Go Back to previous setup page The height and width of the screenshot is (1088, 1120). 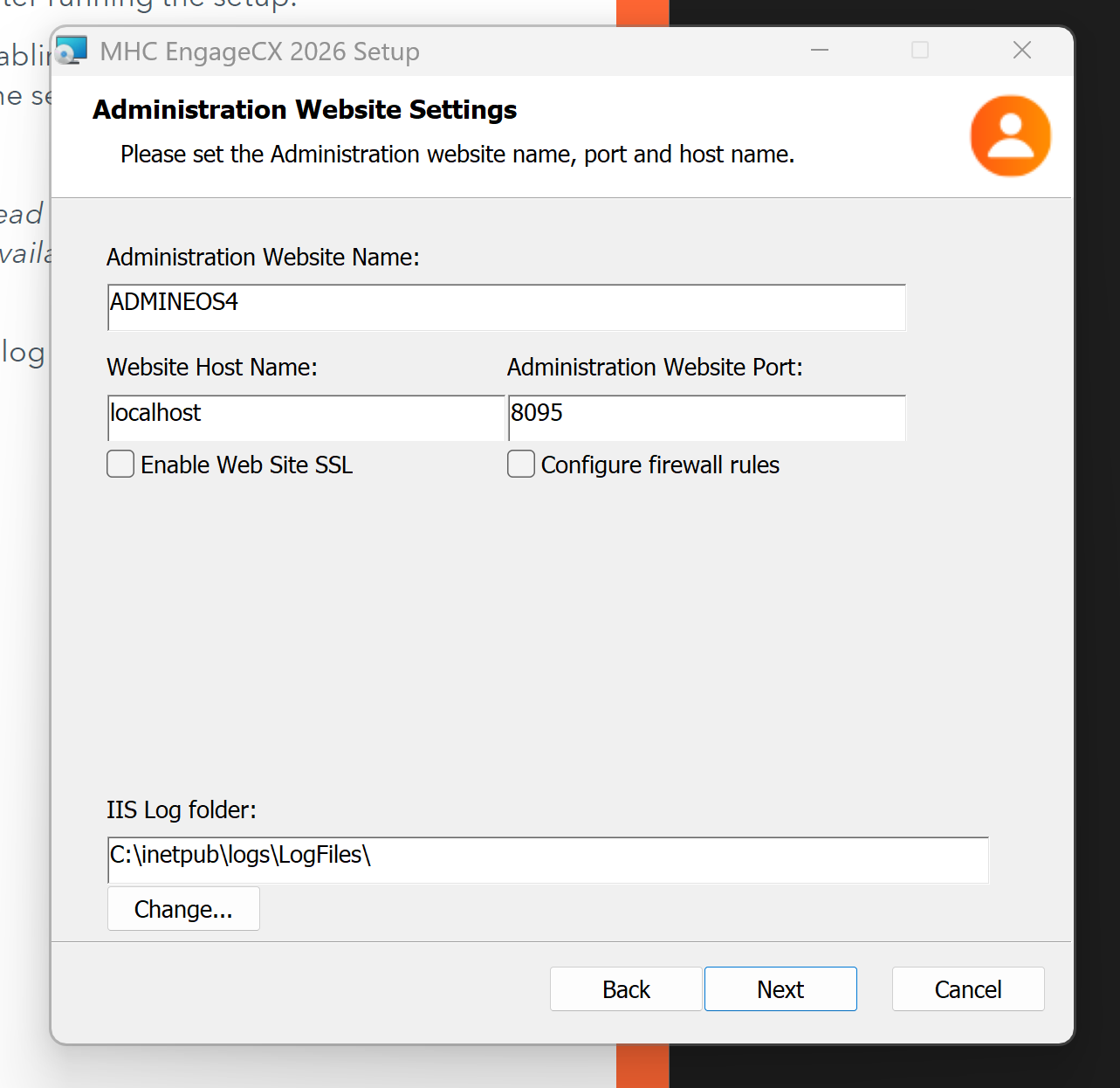click(x=626, y=988)
